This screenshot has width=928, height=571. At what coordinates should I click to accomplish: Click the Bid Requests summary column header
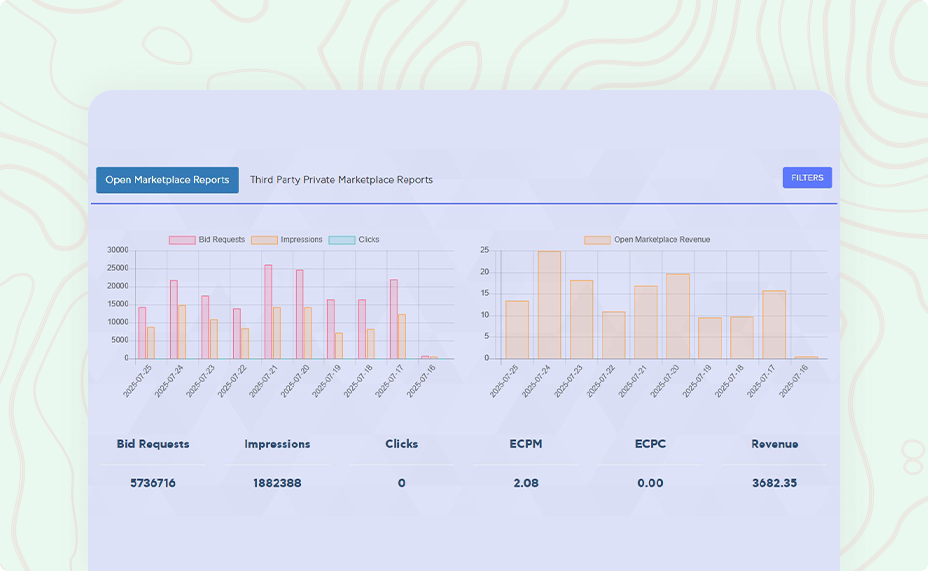pyautogui.click(x=153, y=444)
